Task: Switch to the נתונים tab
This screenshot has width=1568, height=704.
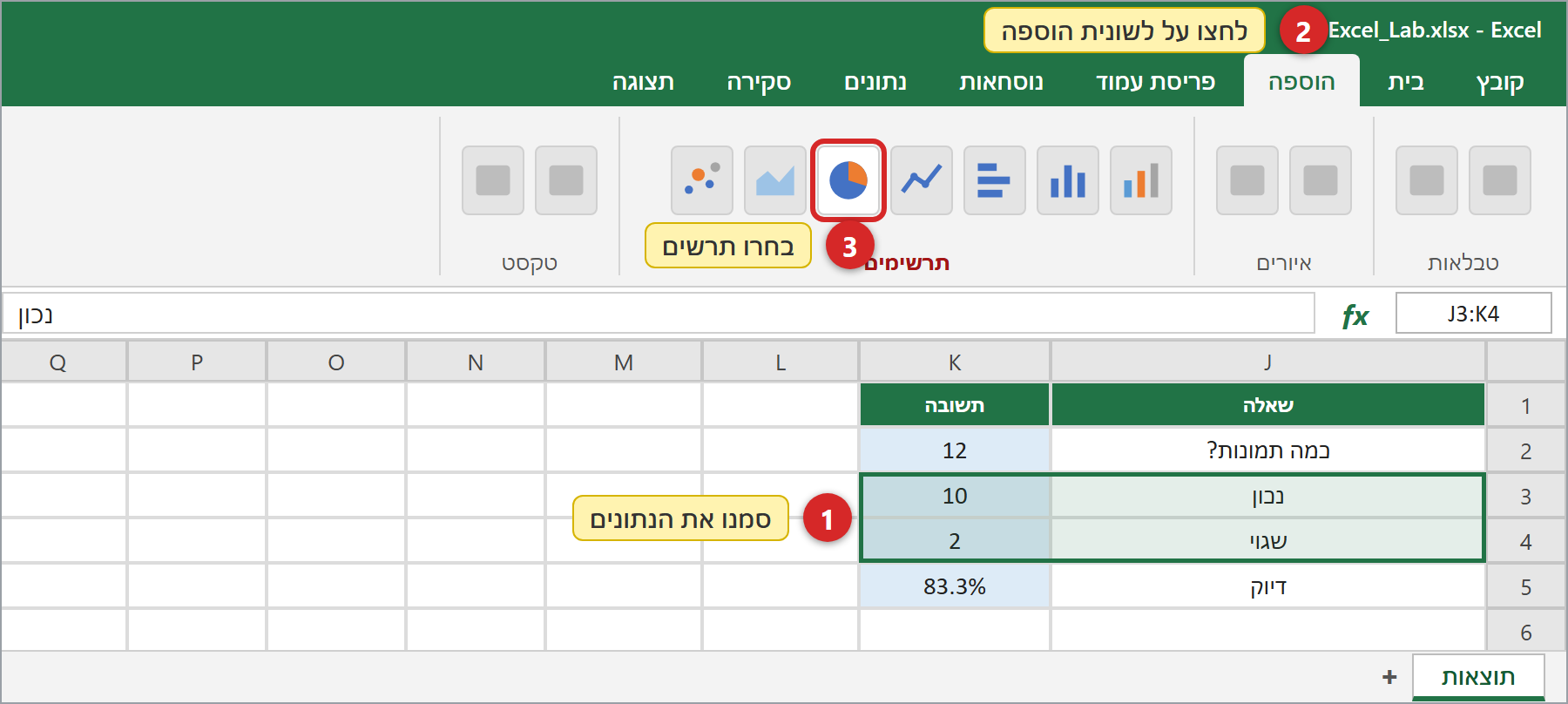Action: pyautogui.click(x=875, y=82)
